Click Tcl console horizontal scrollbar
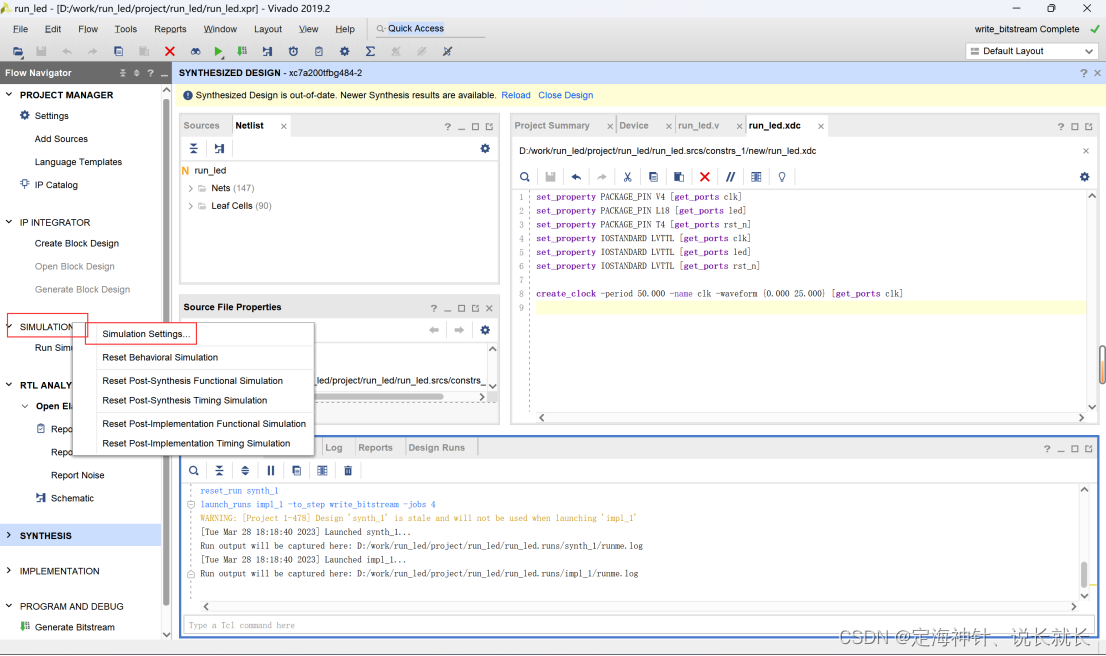 tap(639, 607)
